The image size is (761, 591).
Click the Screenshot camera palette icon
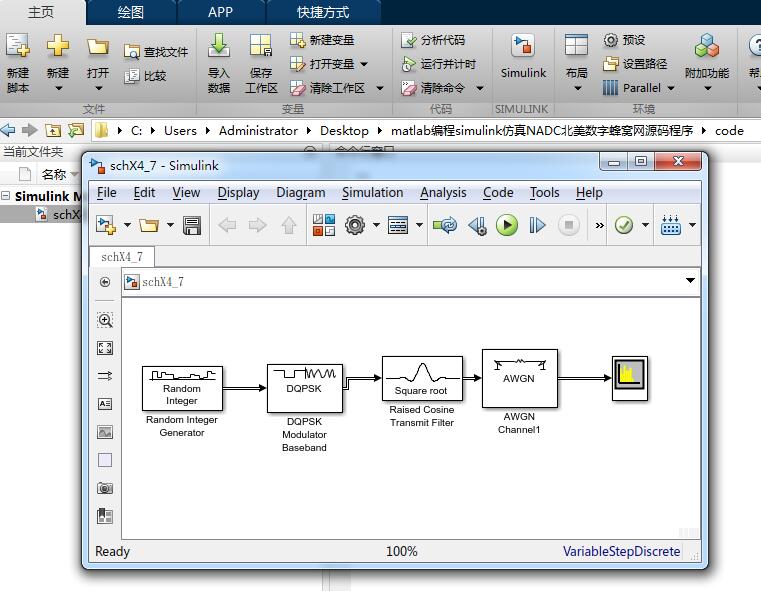click(x=105, y=488)
